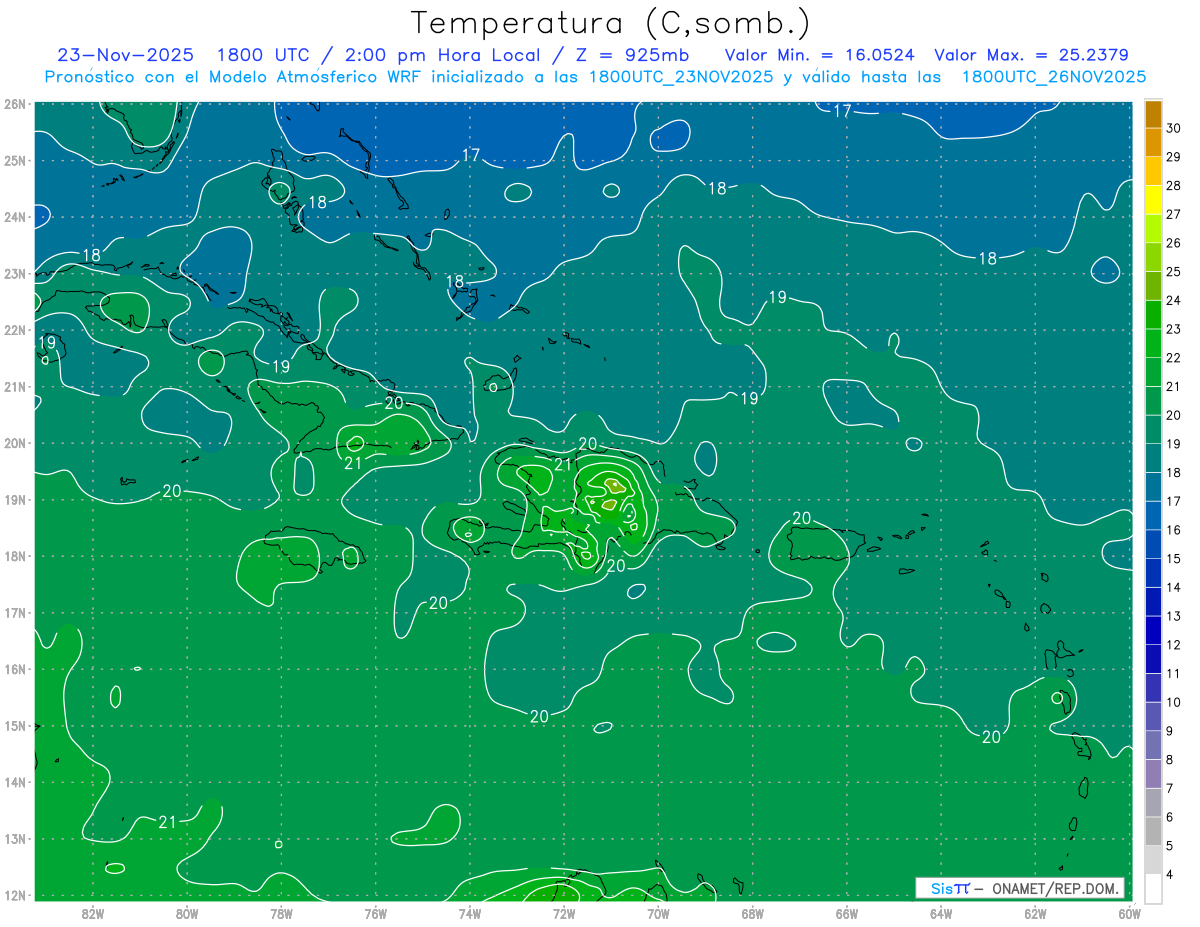Viewport: 1200px width, 927px height.
Task: Click the 12N latitude axis label
Action: 15,895
